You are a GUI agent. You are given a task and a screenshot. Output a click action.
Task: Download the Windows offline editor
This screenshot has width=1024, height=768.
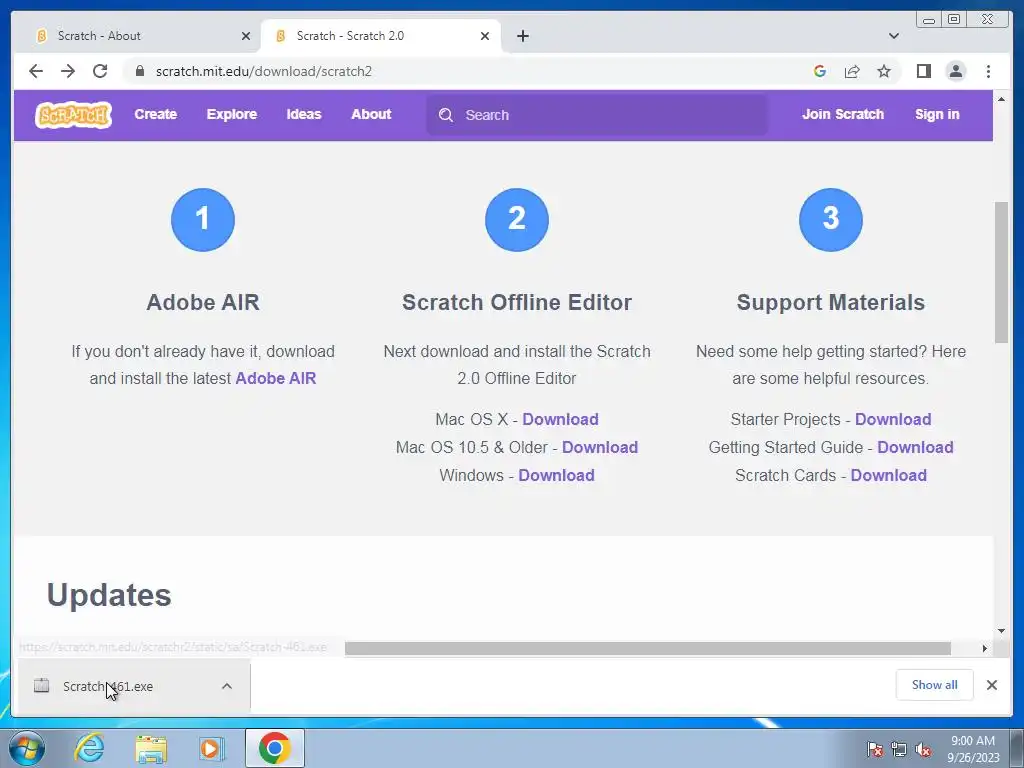coord(556,475)
